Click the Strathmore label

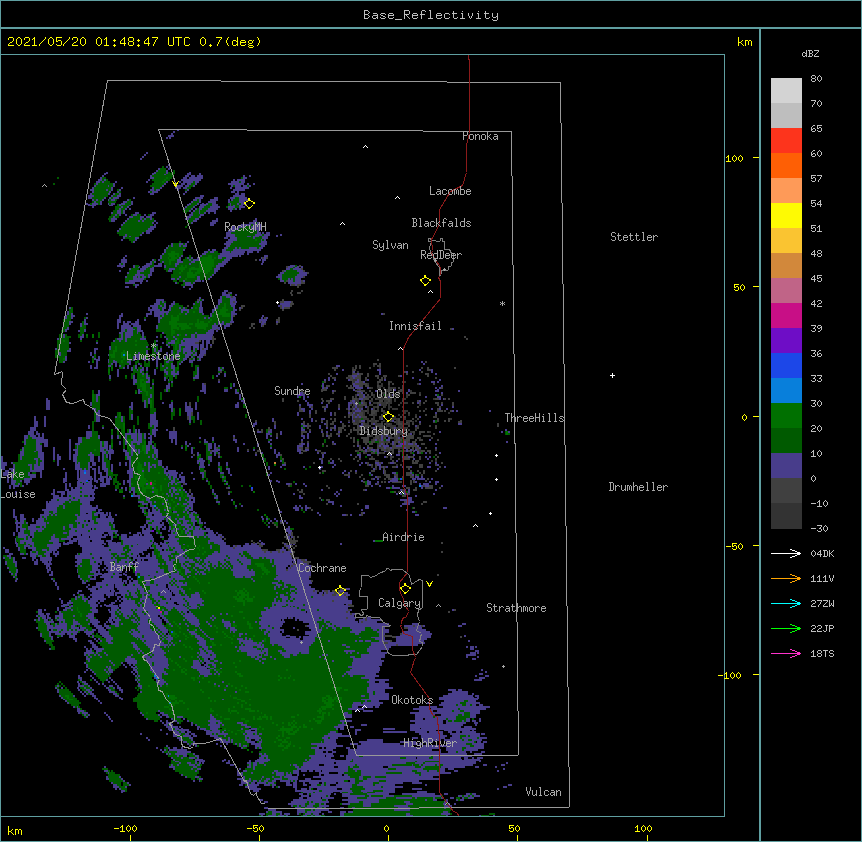[516, 608]
